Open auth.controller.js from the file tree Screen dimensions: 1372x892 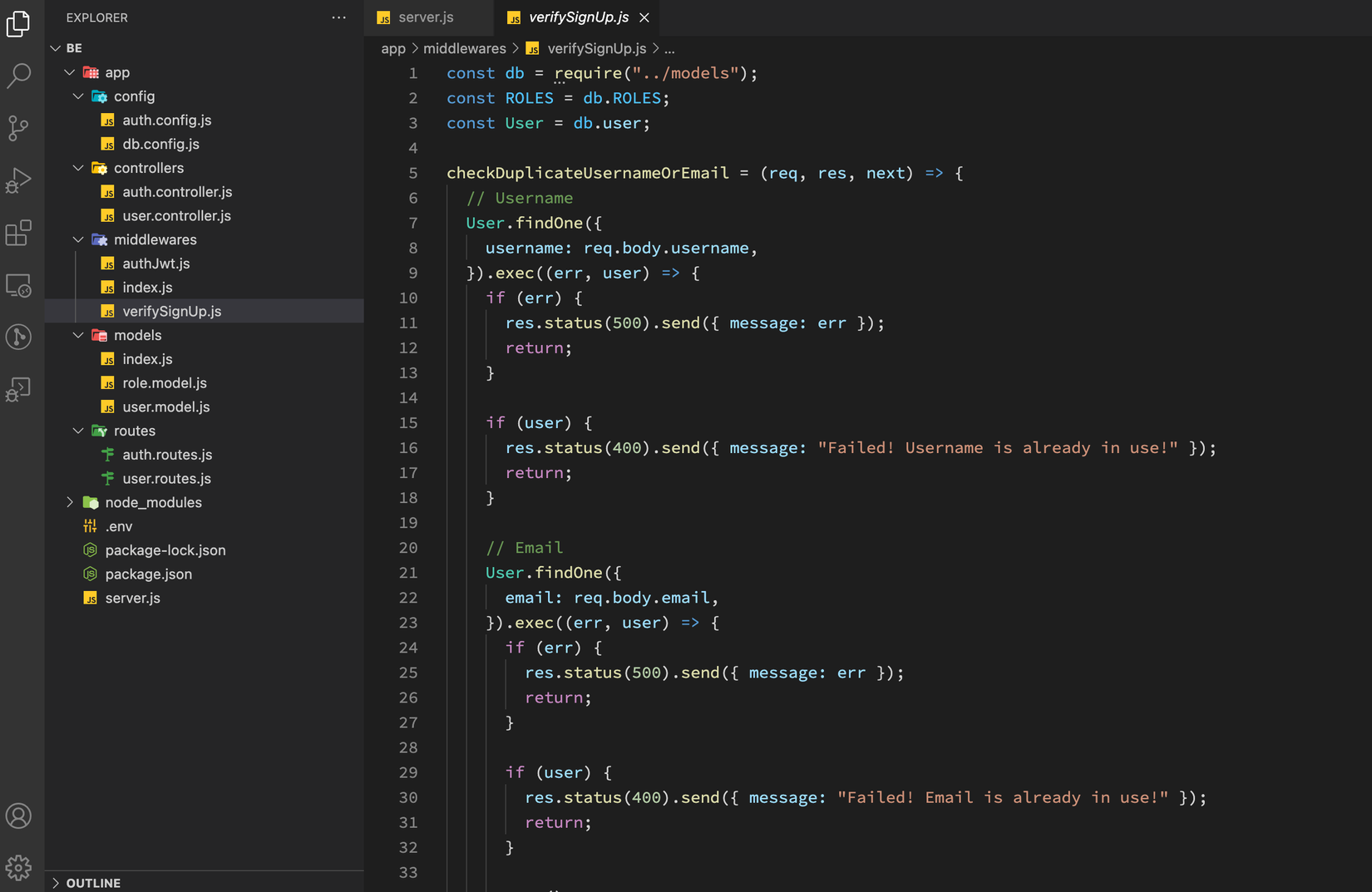coord(176,192)
